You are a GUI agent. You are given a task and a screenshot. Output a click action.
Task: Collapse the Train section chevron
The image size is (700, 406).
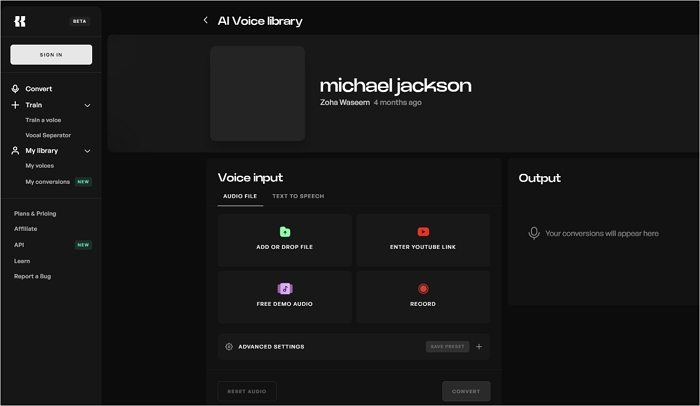click(x=87, y=105)
